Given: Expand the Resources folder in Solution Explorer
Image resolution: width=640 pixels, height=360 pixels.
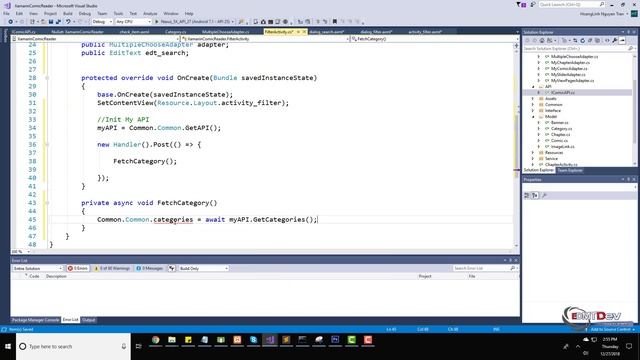Looking at the screenshot, I should pyautogui.click(x=533, y=153).
